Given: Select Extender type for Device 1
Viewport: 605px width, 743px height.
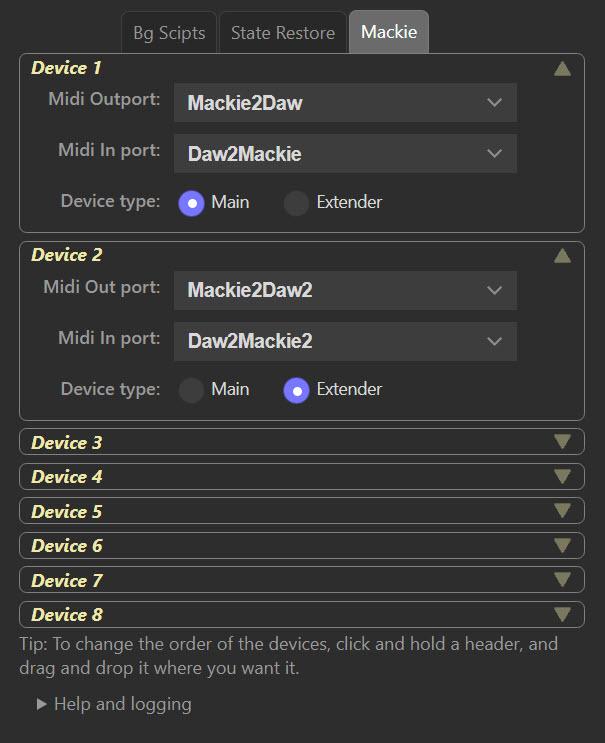Looking at the screenshot, I should (x=297, y=203).
